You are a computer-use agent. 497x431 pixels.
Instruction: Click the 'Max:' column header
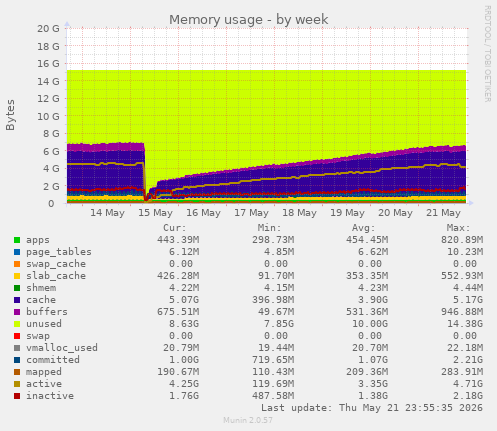pos(458,228)
